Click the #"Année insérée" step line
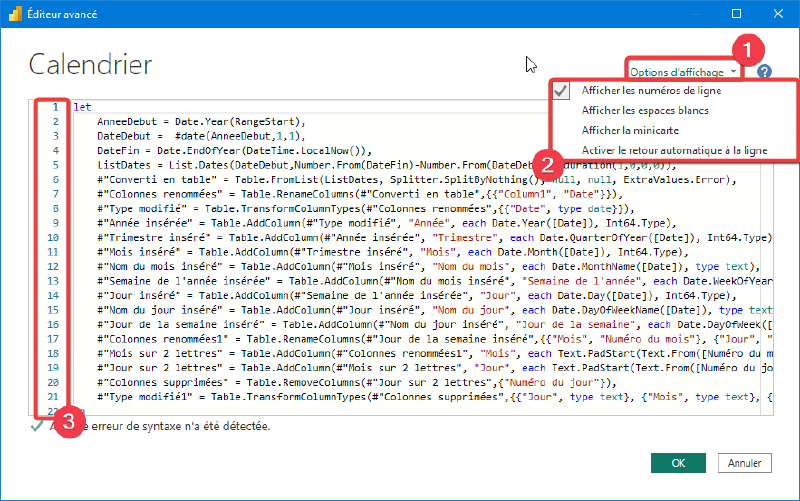The width and height of the screenshot is (800, 501). 386,223
